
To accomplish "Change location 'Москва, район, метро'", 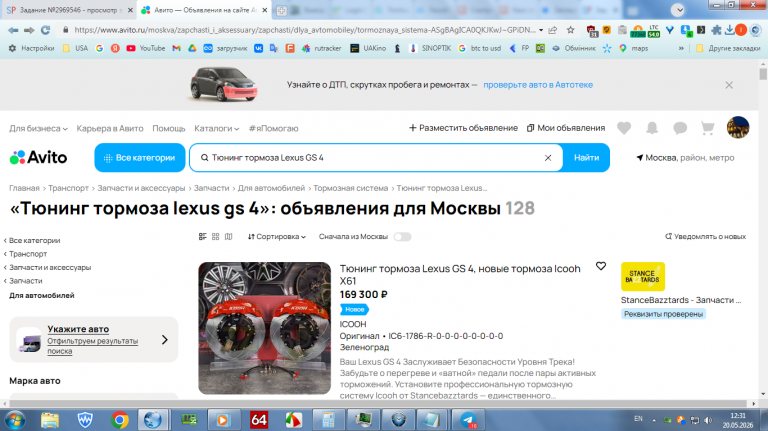I will coord(685,158).
